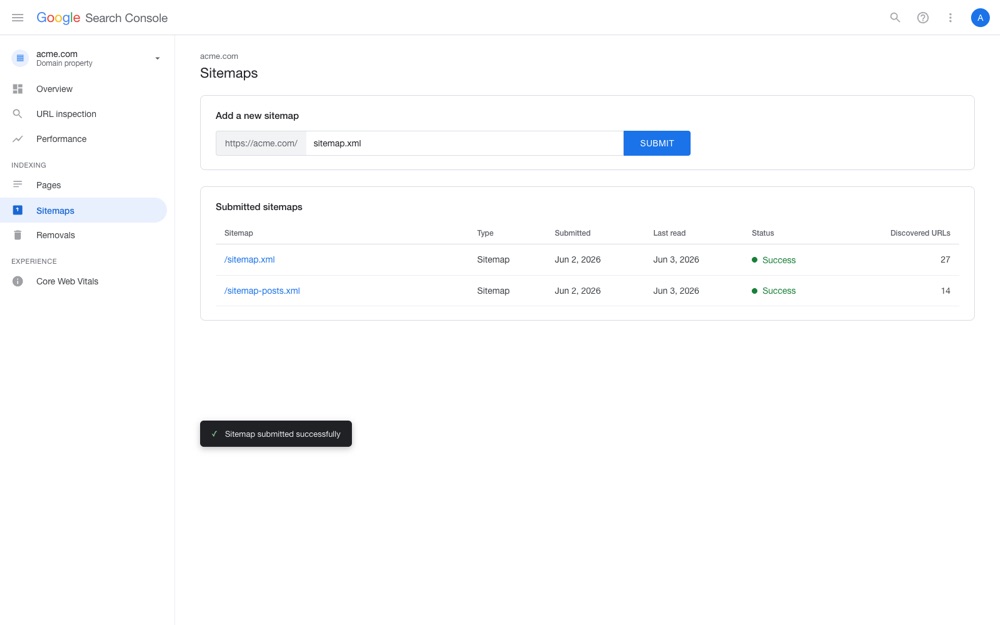
Task: Open the help question mark icon
Action: click(x=923, y=18)
